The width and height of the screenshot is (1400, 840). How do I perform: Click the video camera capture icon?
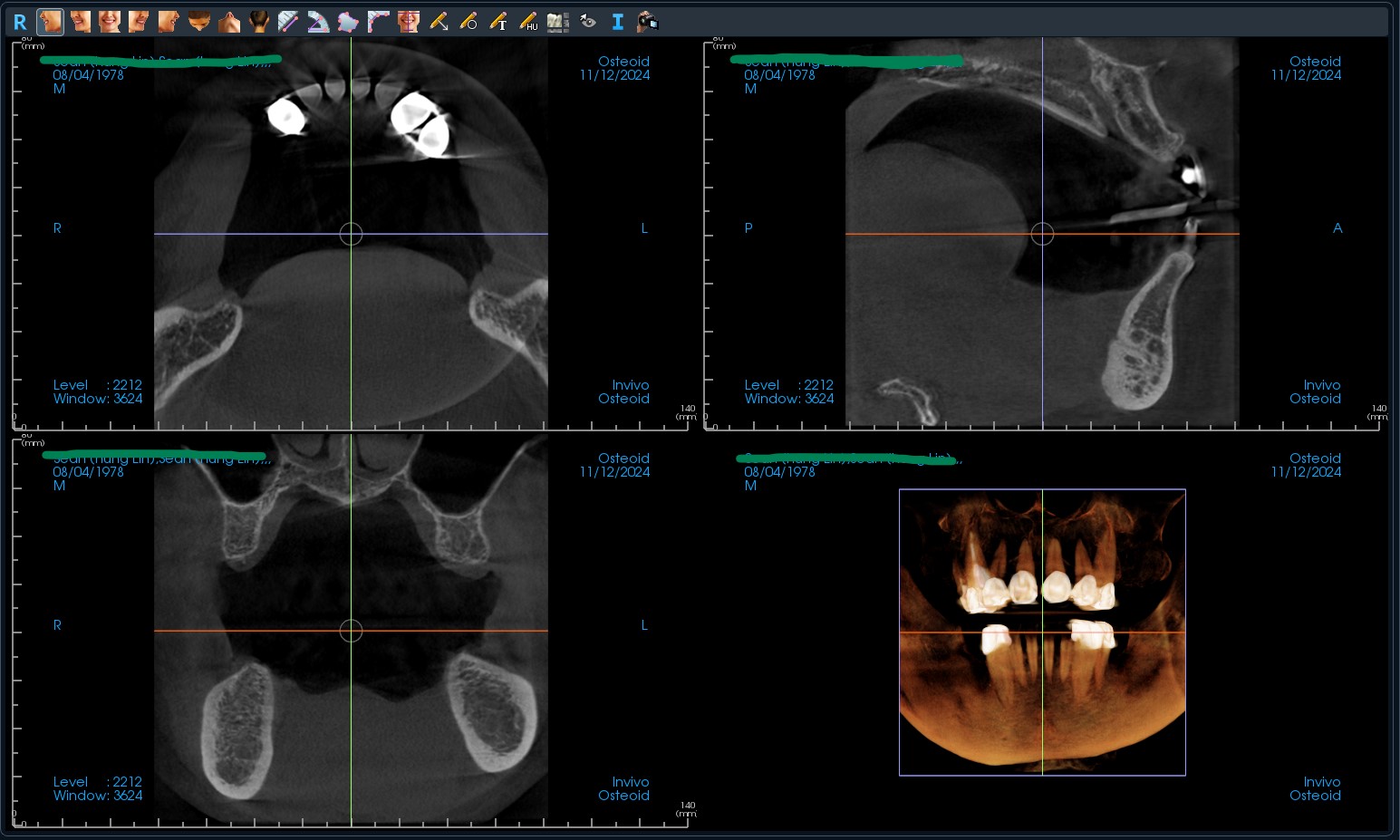(x=647, y=22)
